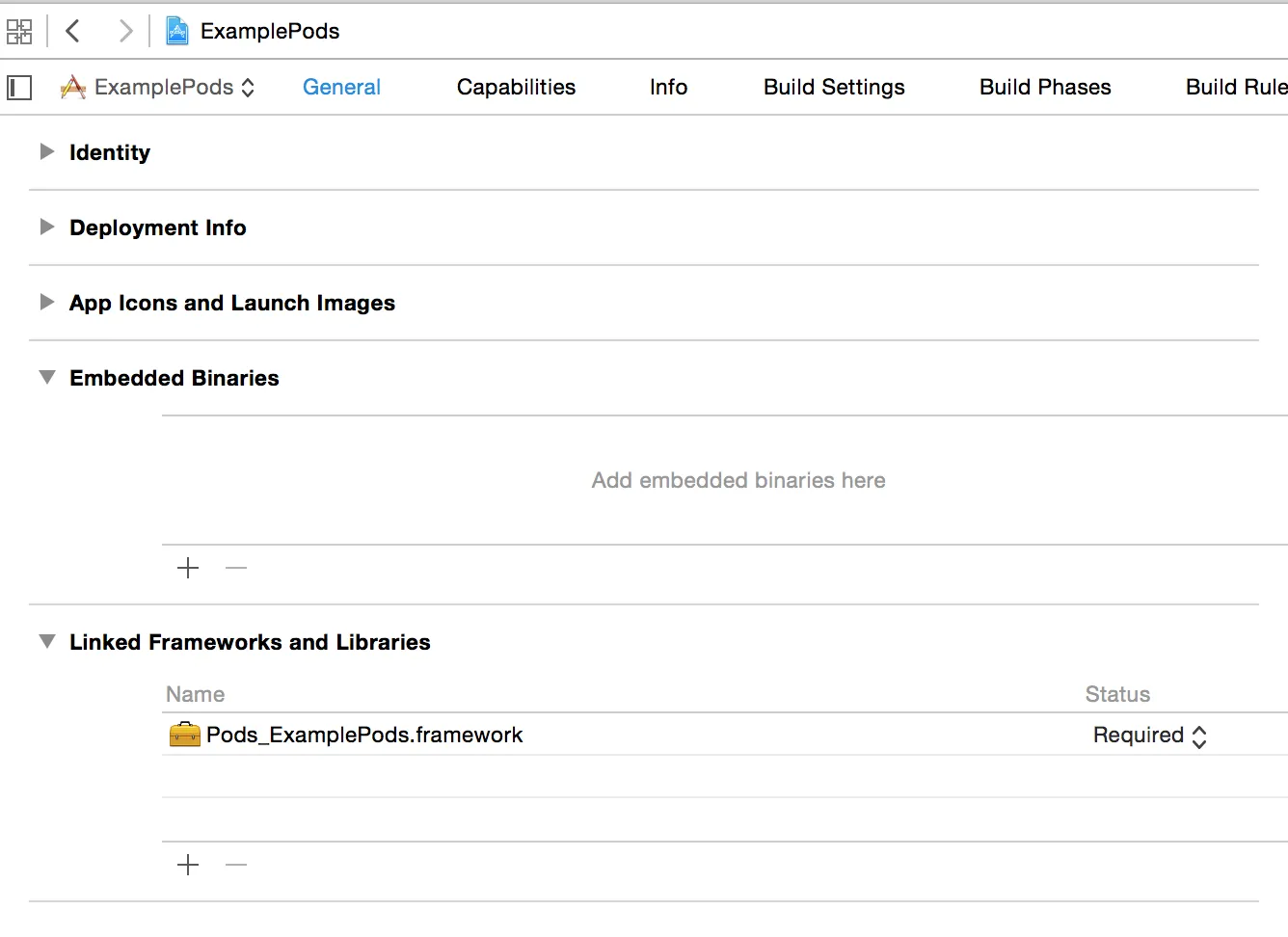Image resolution: width=1288 pixels, height=937 pixels.
Task: Switch to the Info tab
Action: 668,88
